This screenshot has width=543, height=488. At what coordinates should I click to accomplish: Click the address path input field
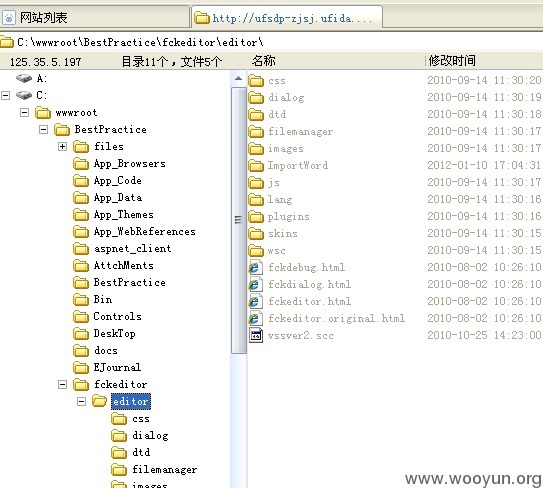tap(277, 42)
